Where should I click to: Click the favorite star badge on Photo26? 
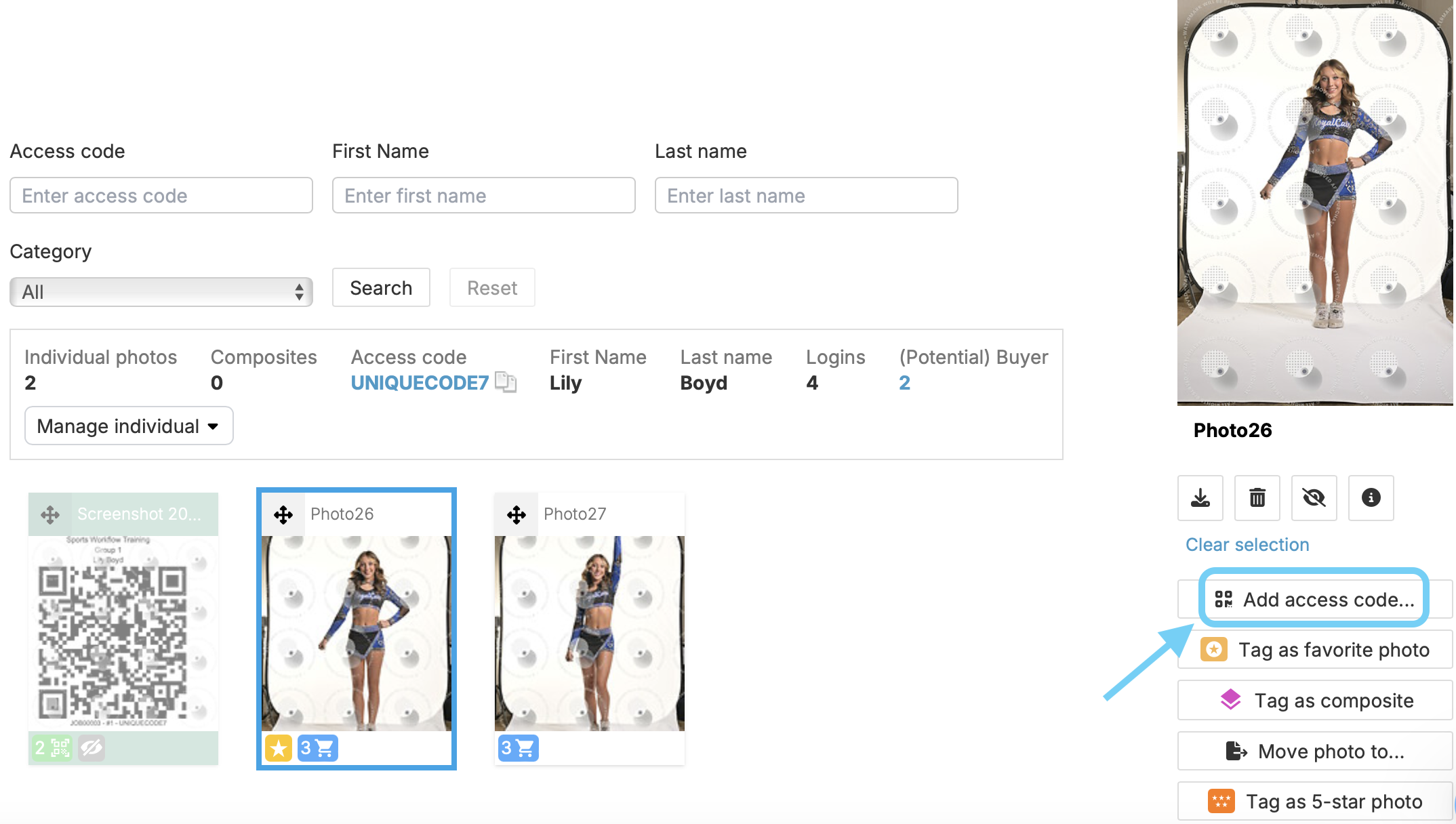tap(279, 748)
